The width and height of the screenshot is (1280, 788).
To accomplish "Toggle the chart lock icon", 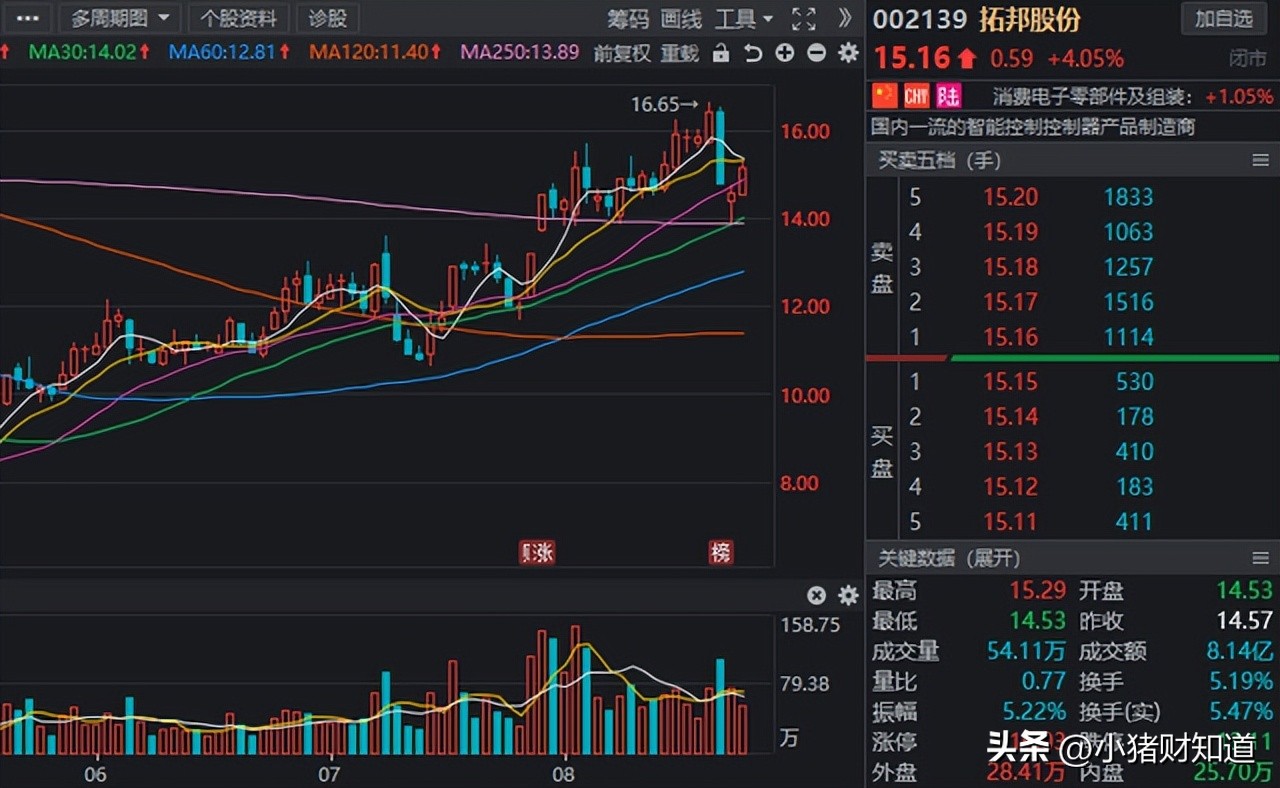I will click(x=723, y=54).
